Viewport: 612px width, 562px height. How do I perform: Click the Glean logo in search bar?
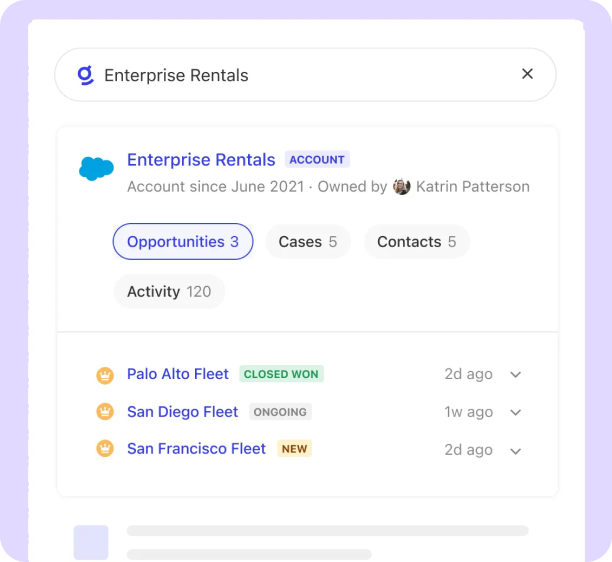pos(85,75)
